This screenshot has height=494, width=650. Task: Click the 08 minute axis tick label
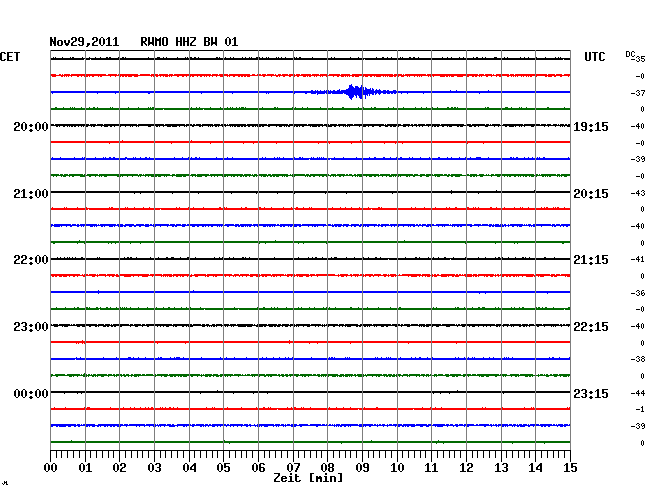click(x=327, y=468)
